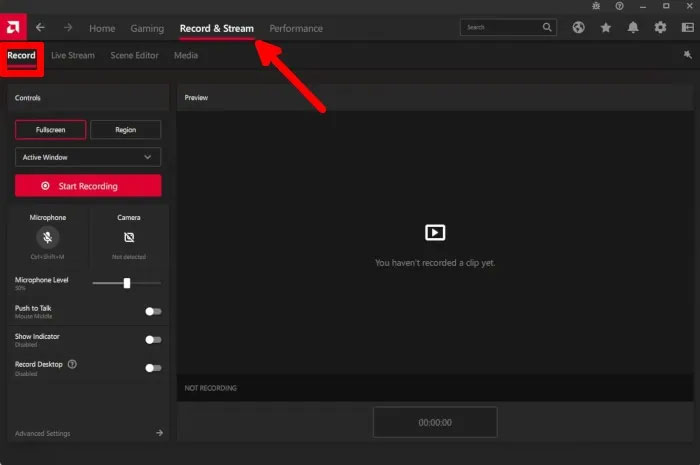Click the camera not detected icon
Screen dimensions: 700x465
[x=129, y=237]
